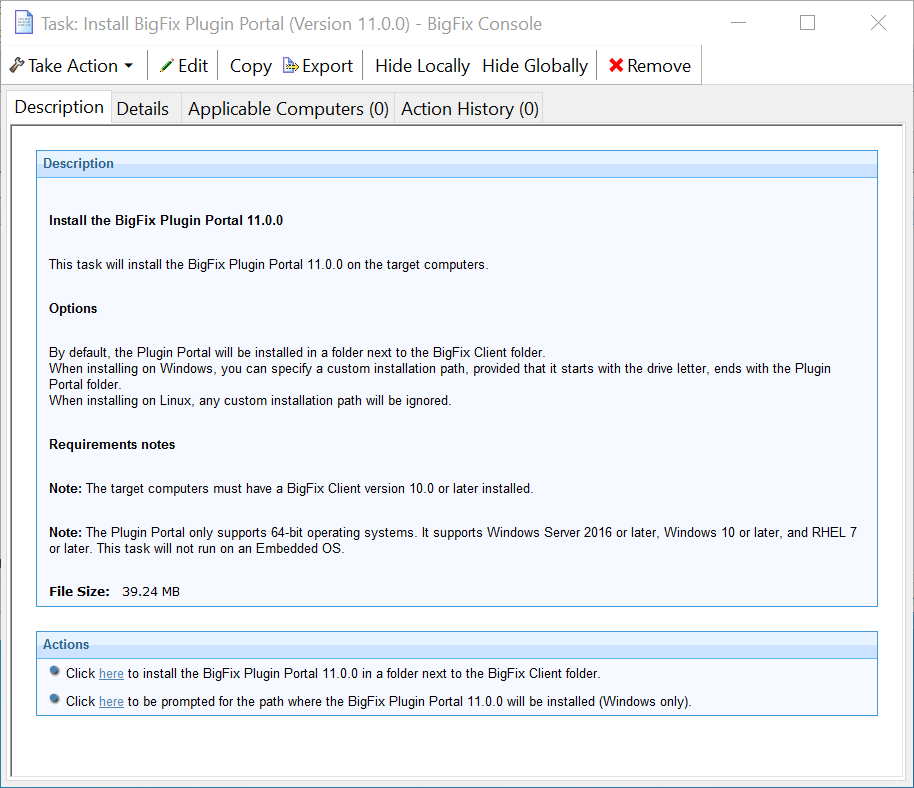This screenshot has width=914, height=788.
Task: Click the note about BigFix Client version 10.0
Action: (291, 488)
